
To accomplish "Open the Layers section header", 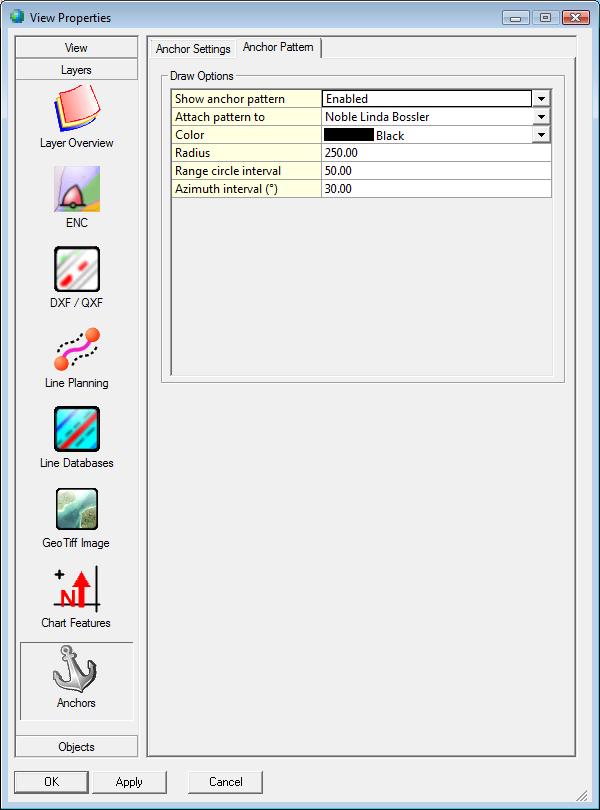I will (76, 70).
